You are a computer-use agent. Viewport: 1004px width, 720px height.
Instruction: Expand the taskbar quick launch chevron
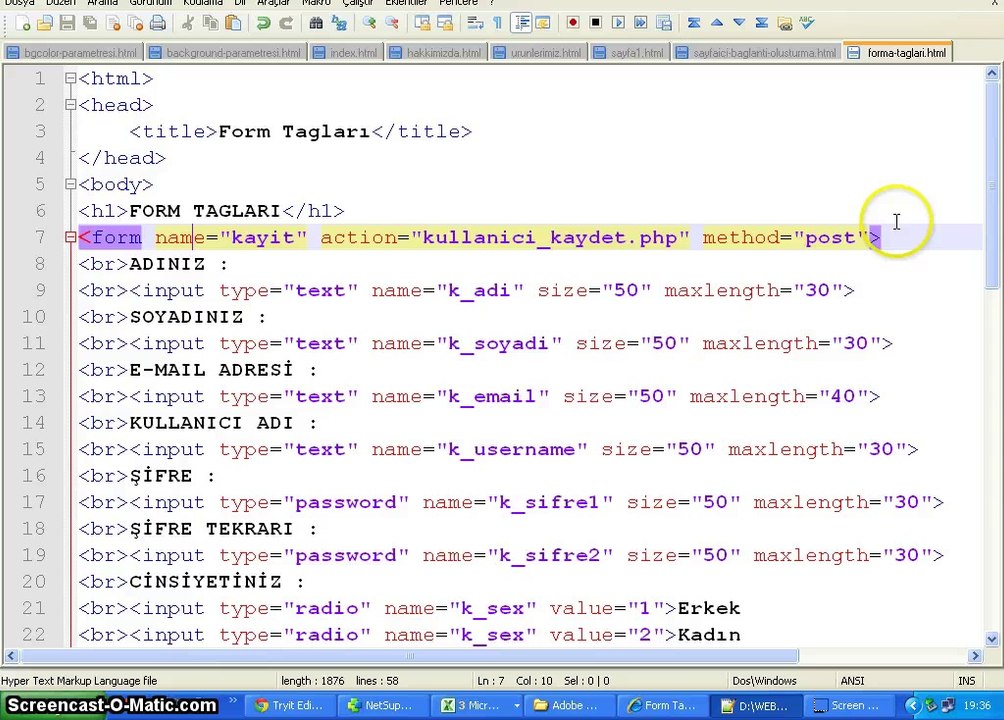(233, 701)
